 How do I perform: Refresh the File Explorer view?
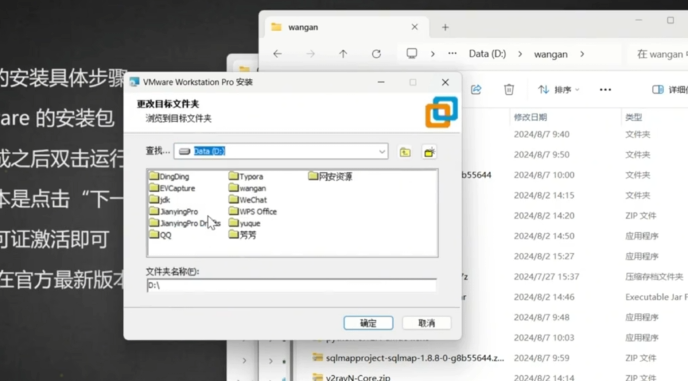376,54
